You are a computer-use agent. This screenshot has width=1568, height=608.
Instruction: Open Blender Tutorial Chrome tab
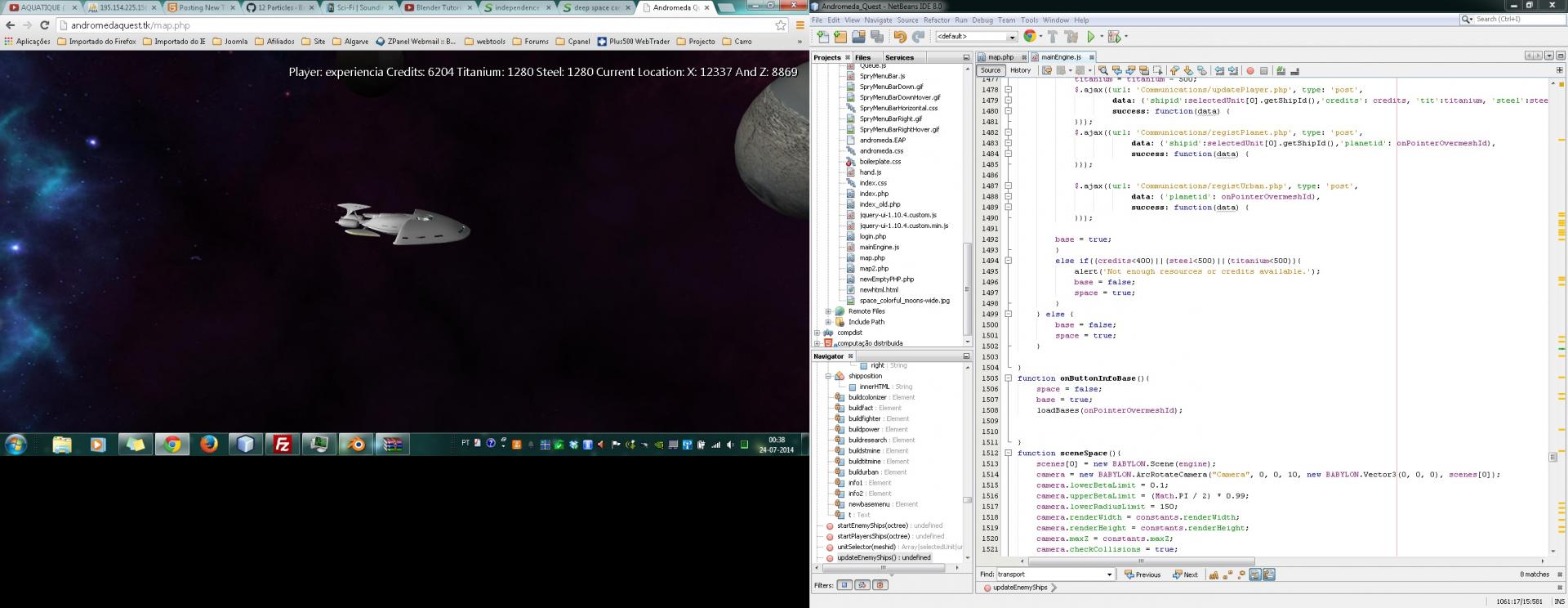[438, 7]
